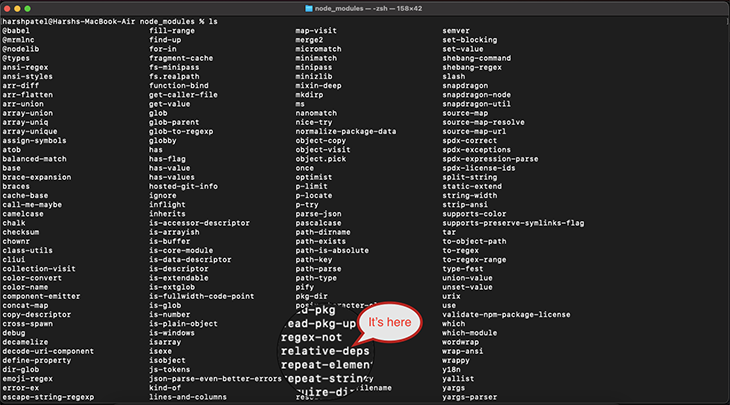Click 'shebang-command' in the fourth column
730x405 pixels.
coord(477,58)
